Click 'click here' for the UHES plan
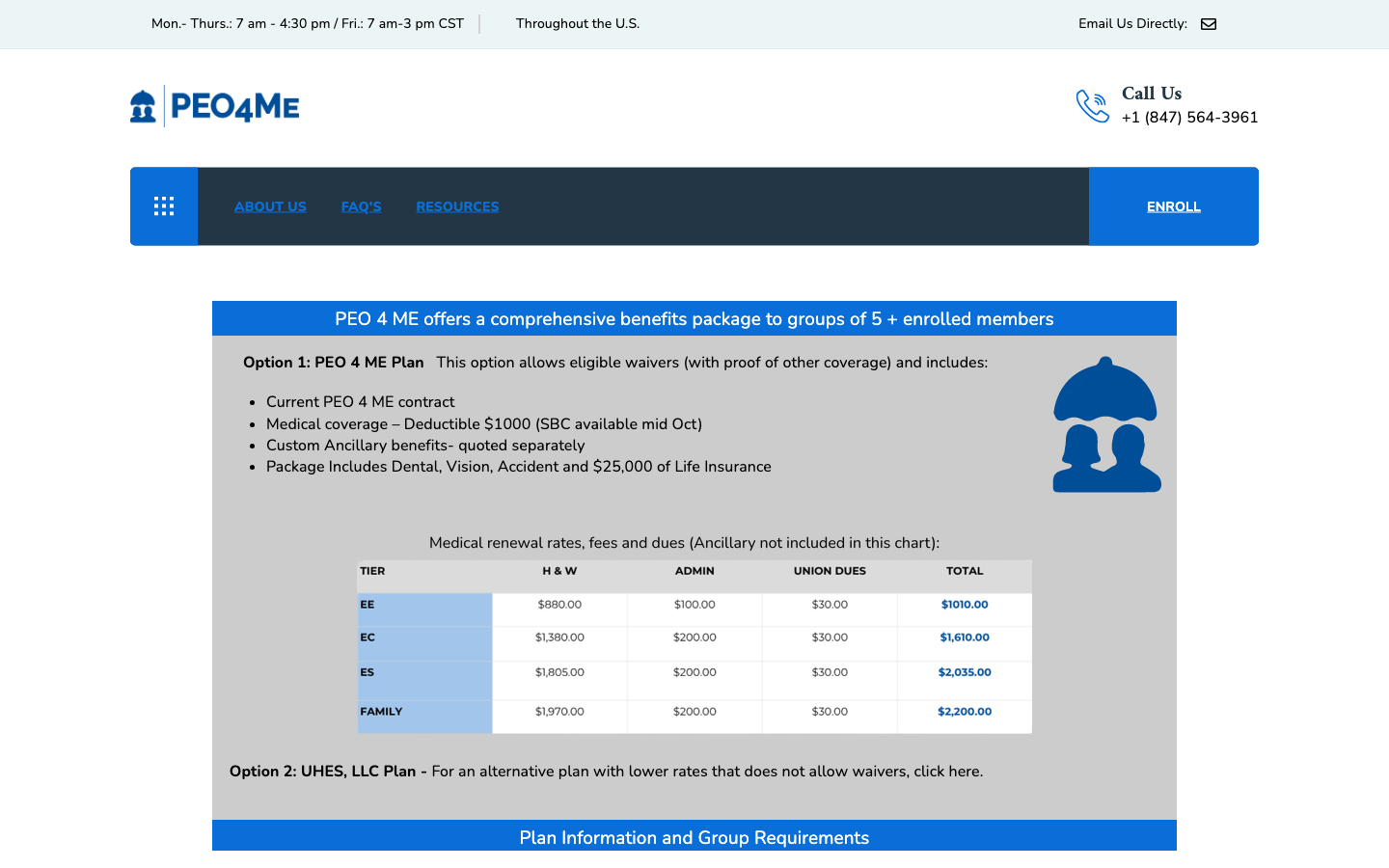Viewport: 1389px width, 868px height. pyautogui.click(x=946, y=772)
